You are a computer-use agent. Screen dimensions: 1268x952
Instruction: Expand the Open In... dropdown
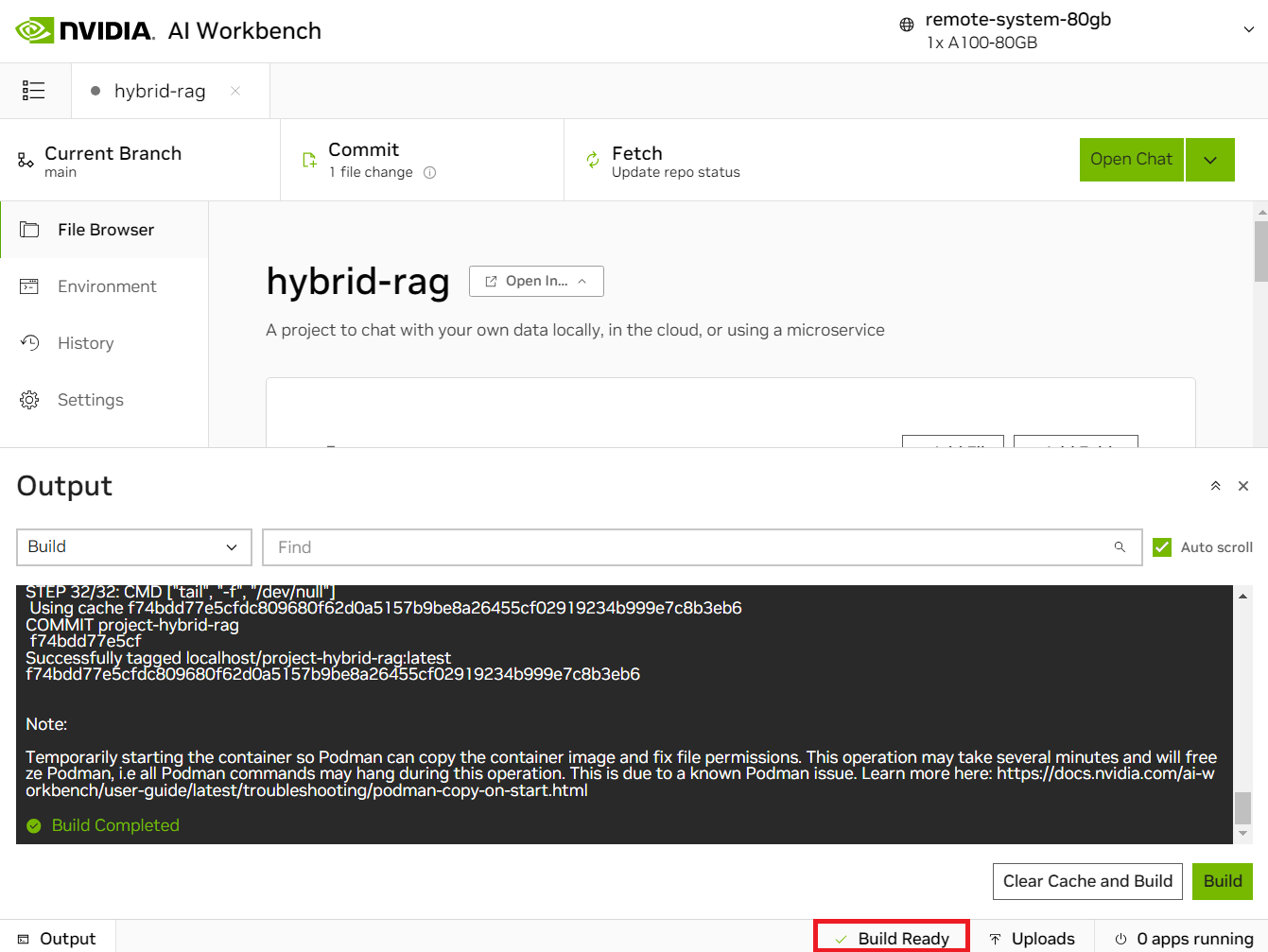536,281
